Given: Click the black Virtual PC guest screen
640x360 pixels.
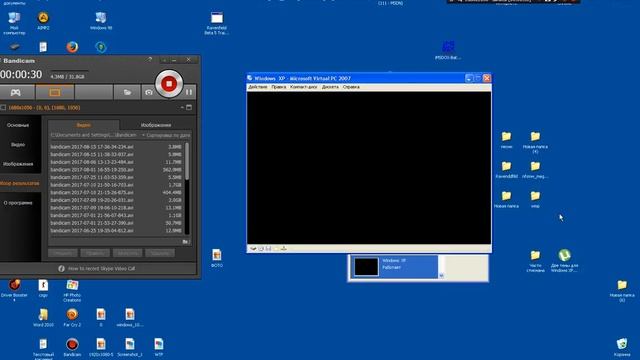Looking at the screenshot, I should (x=369, y=168).
